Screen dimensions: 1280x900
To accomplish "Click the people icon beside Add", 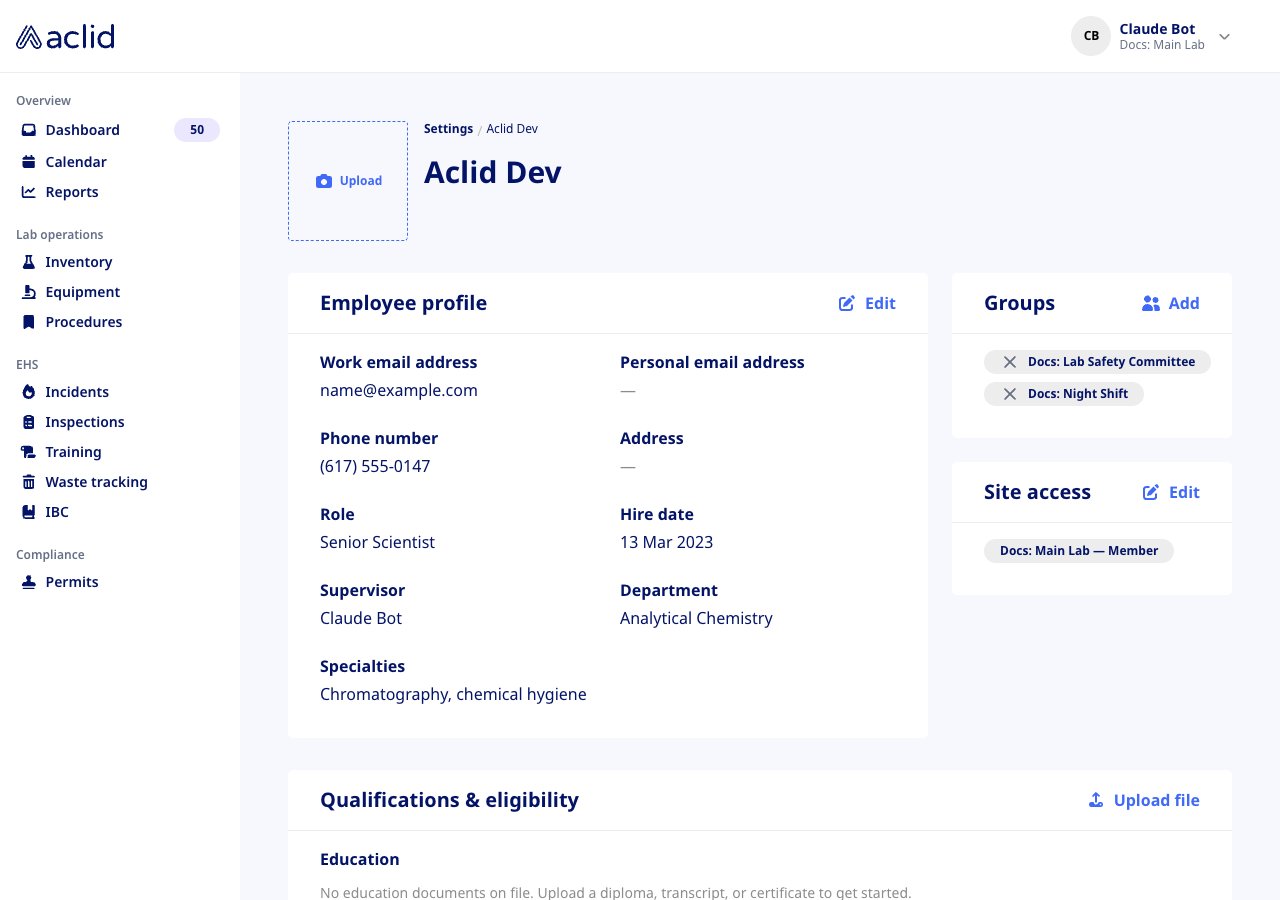I will point(1151,303).
